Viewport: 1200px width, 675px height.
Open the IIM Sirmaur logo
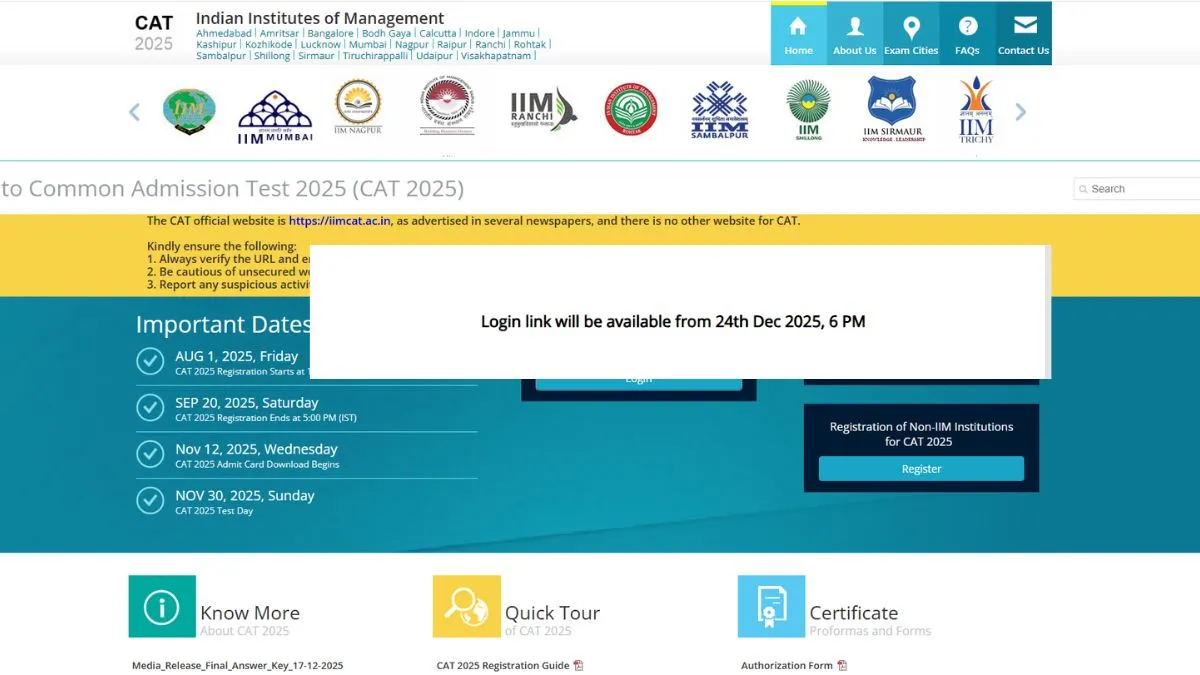(892, 109)
